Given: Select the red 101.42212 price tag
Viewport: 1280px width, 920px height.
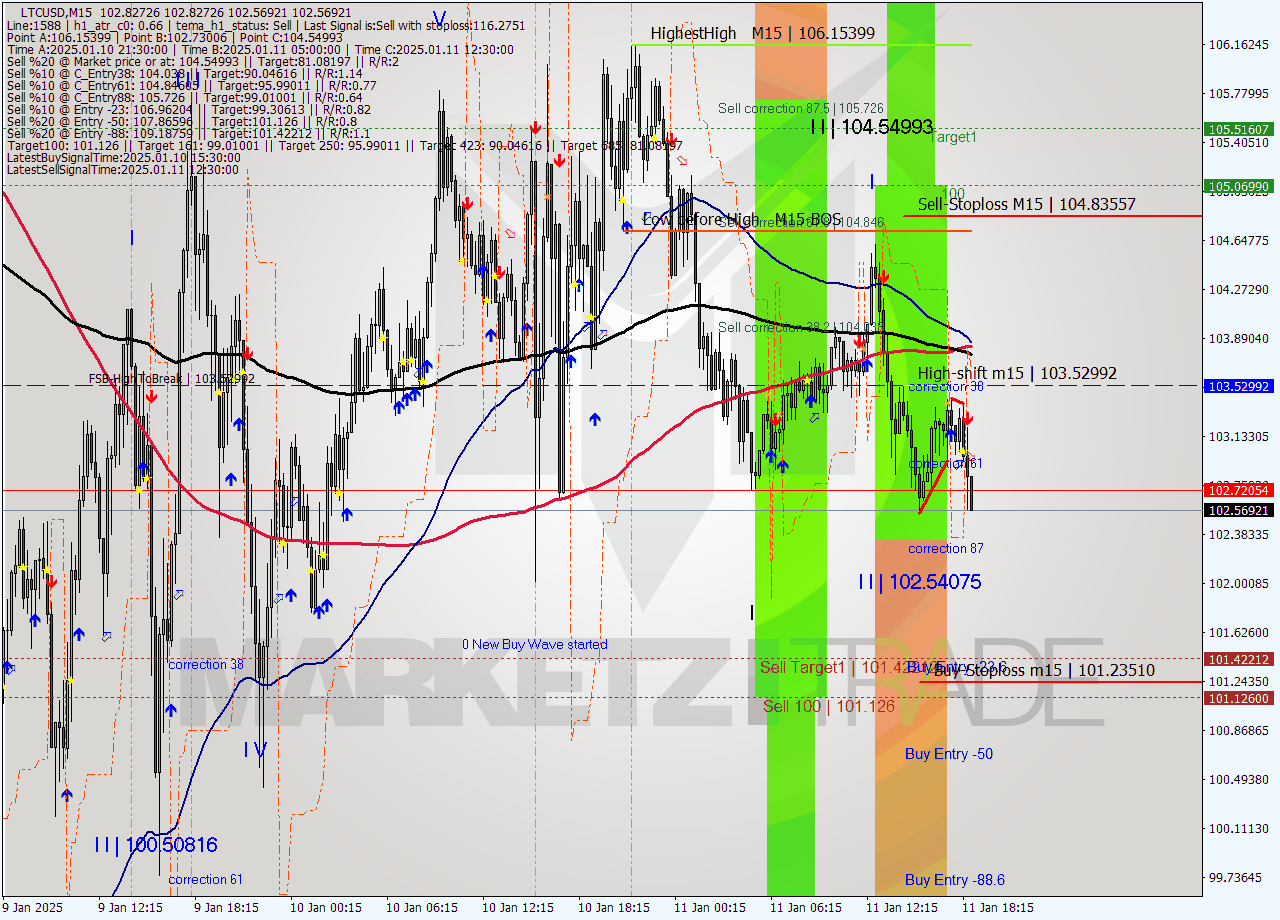Looking at the screenshot, I should (x=1240, y=659).
